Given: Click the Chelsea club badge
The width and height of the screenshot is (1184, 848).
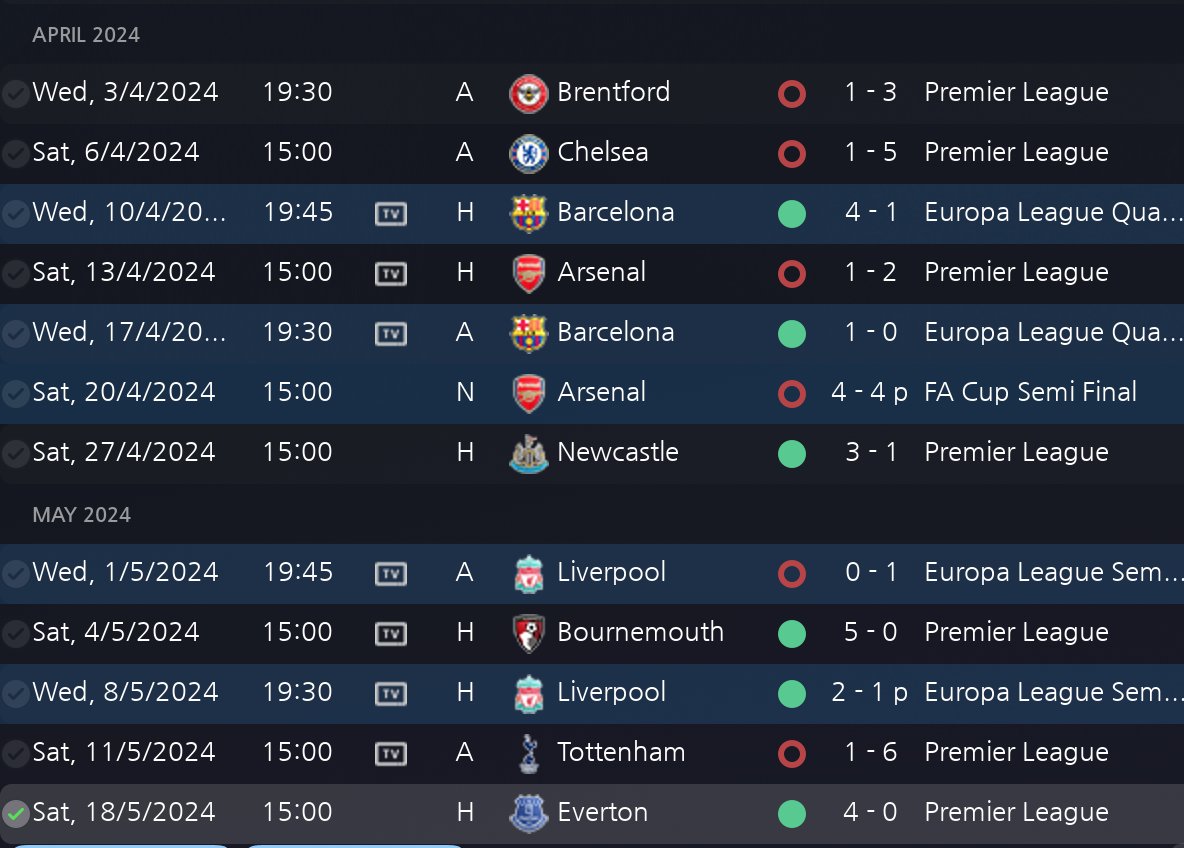Looking at the screenshot, I should [528, 153].
